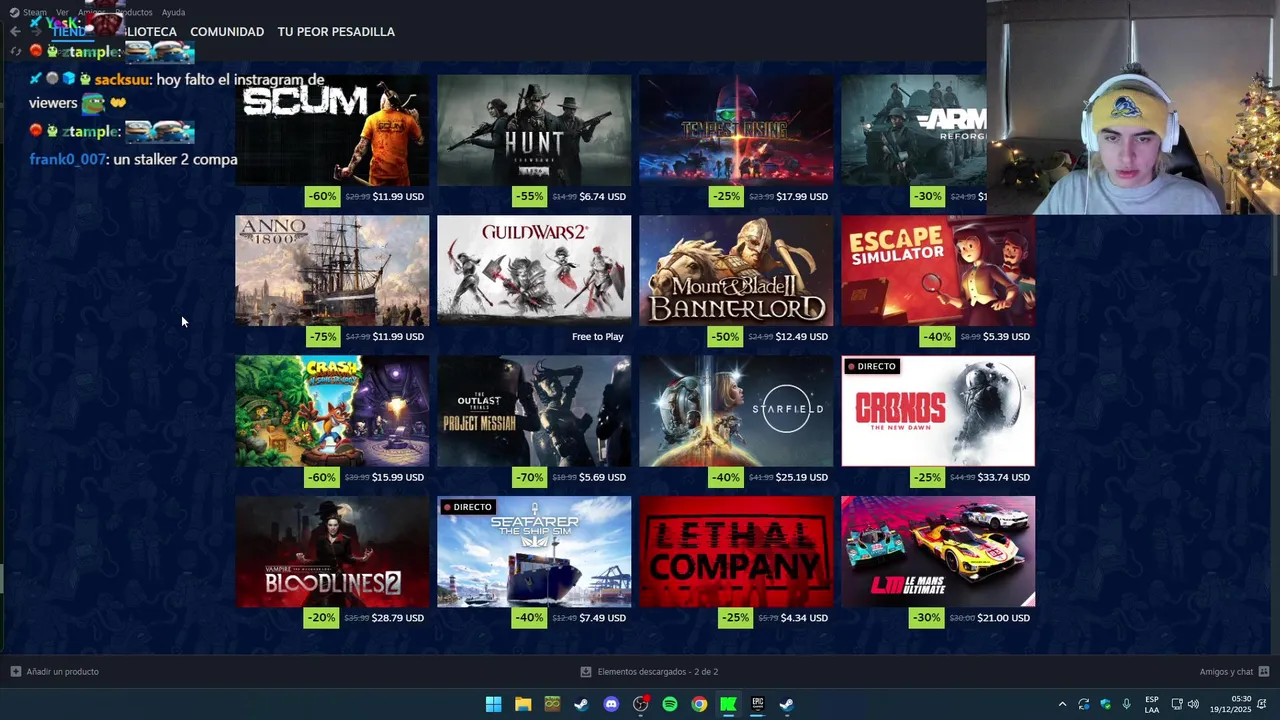The image size is (1280, 720).
Task: Open Spotify from the taskbar
Action: (670, 704)
